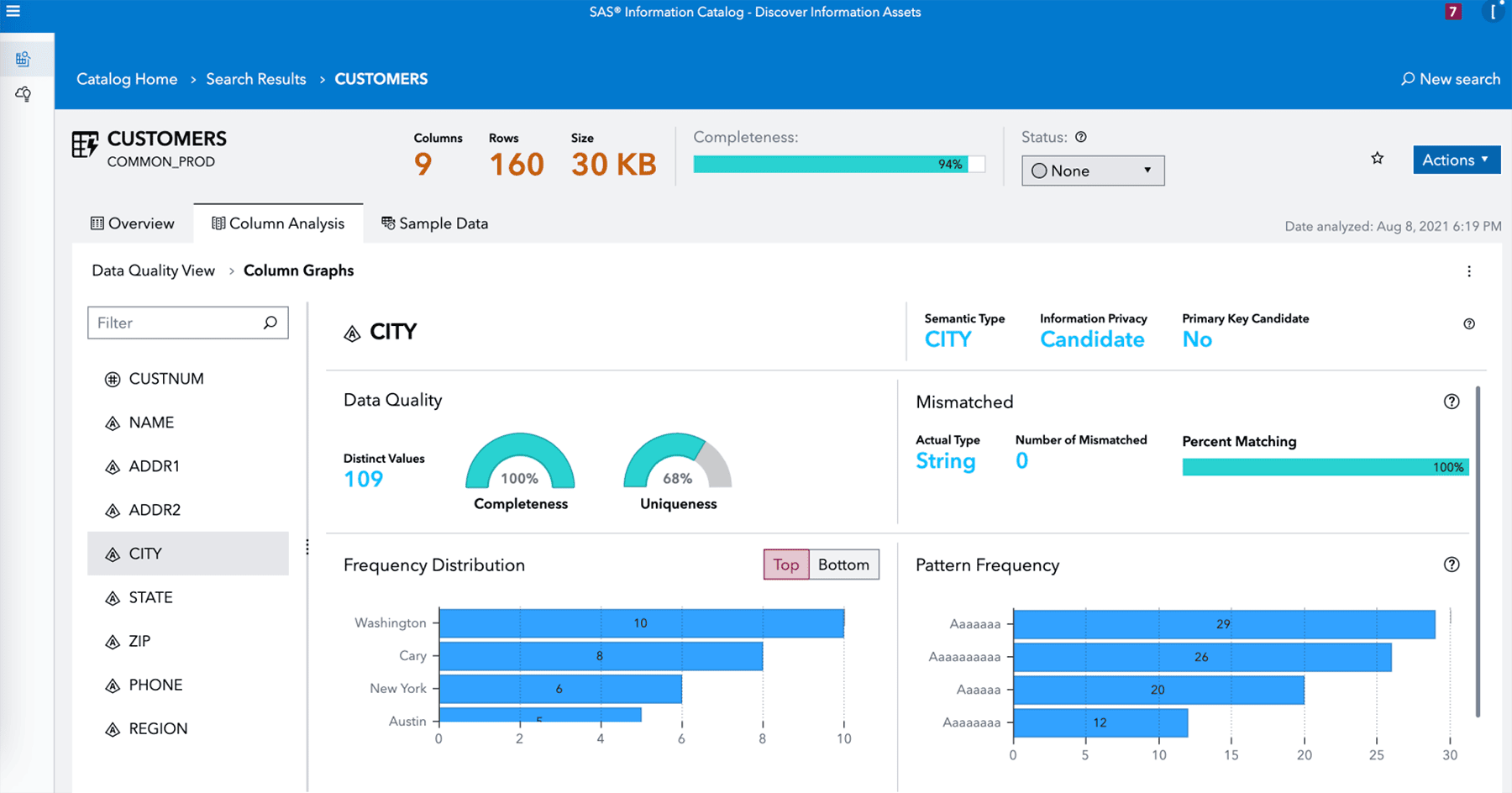Open the Overview tab
The image size is (1512, 793).
(132, 223)
